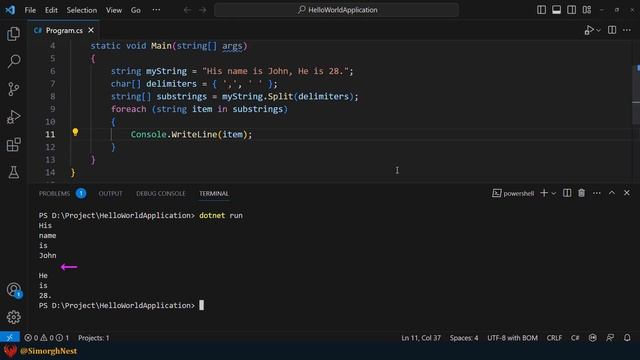The width and height of the screenshot is (640, 360).
Task: Close the Program.cs tab
Action: click(91, 30)
